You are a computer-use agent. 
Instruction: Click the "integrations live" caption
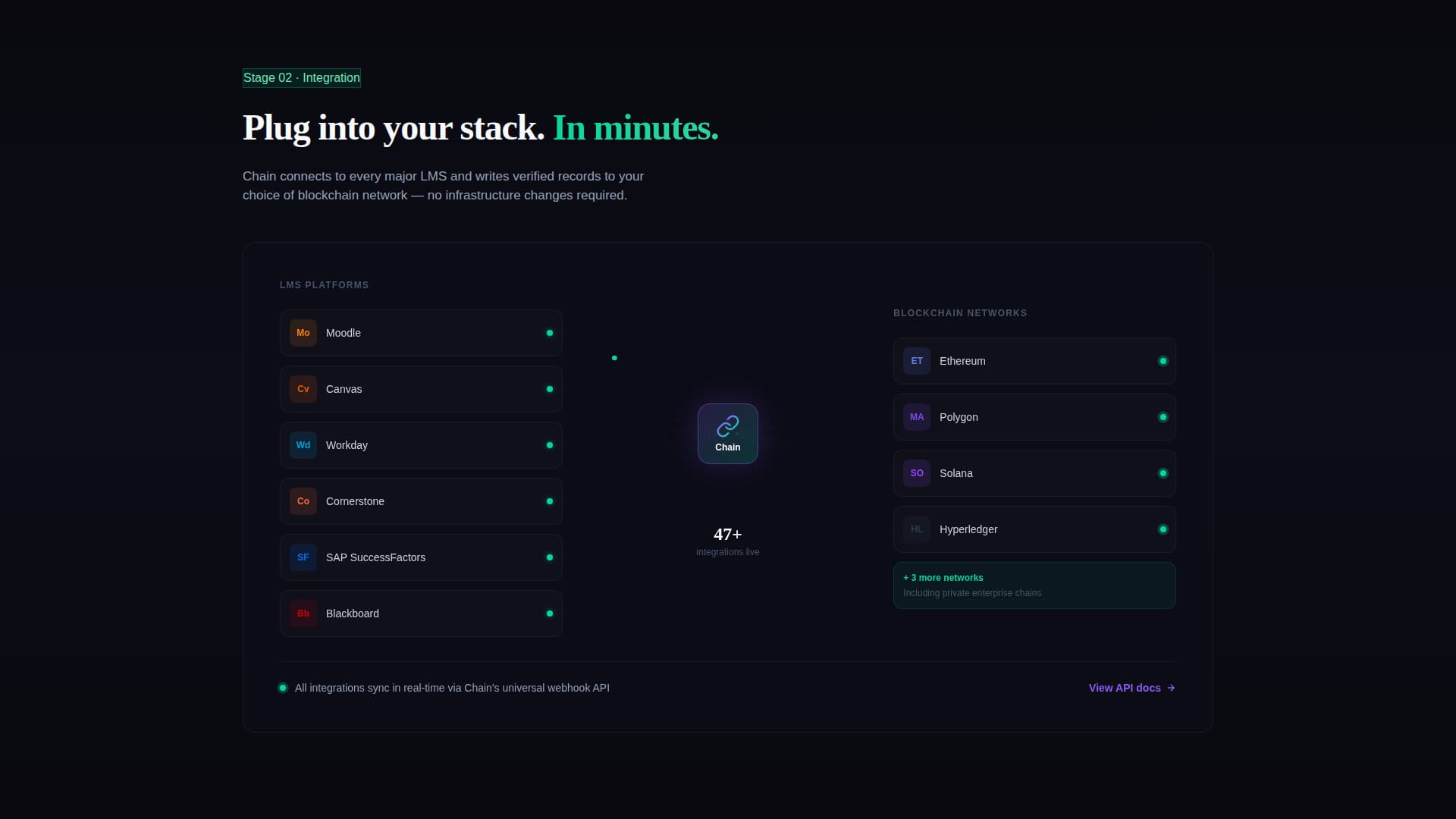[x=728, y=552]
